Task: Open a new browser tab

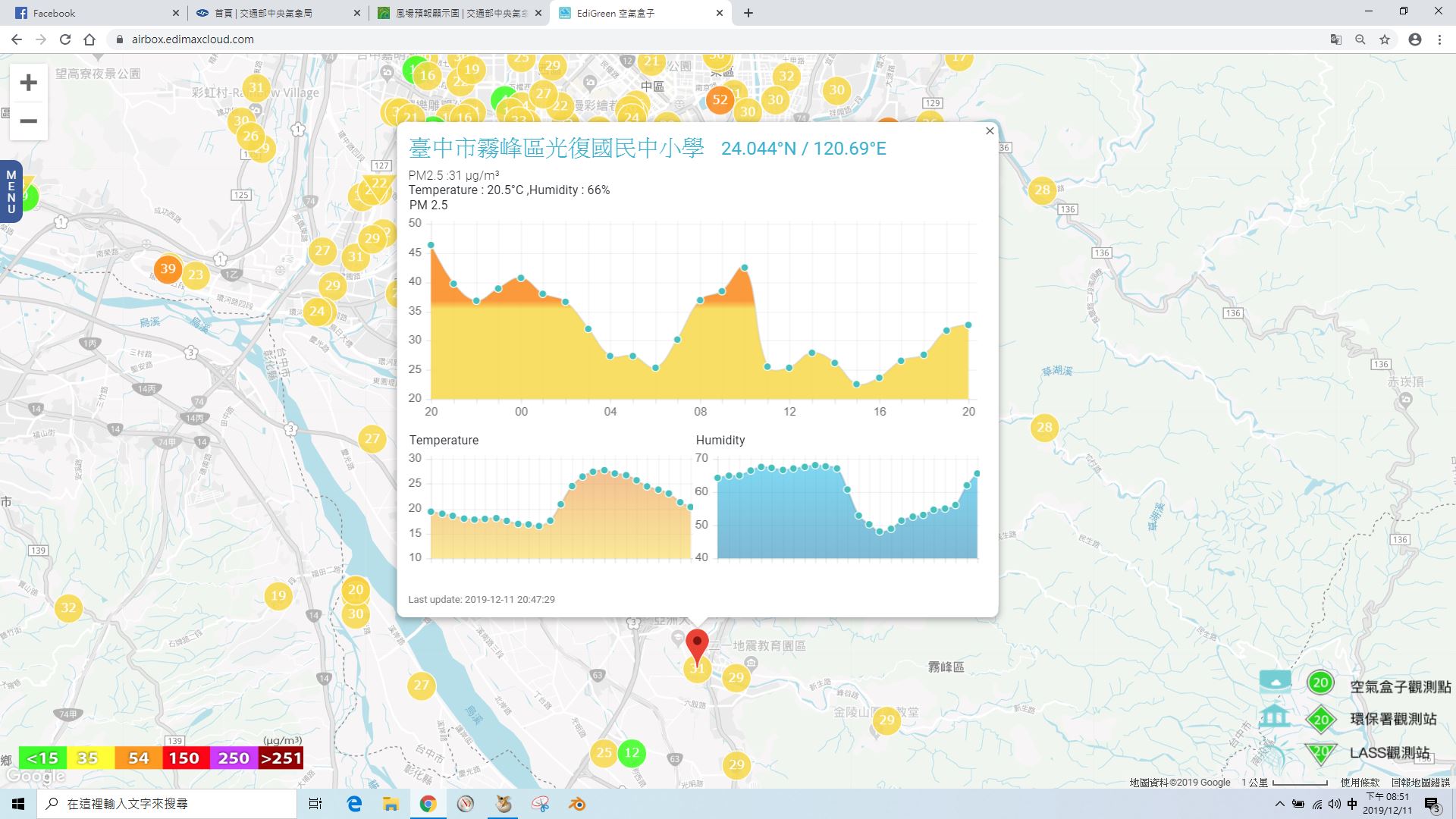Action: tap(748, 13)
